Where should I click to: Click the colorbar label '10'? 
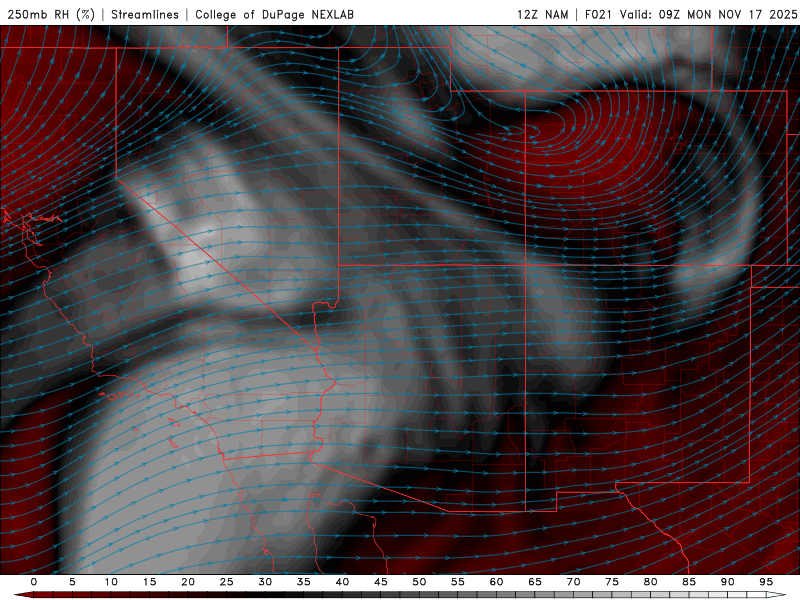pos(111,582)
